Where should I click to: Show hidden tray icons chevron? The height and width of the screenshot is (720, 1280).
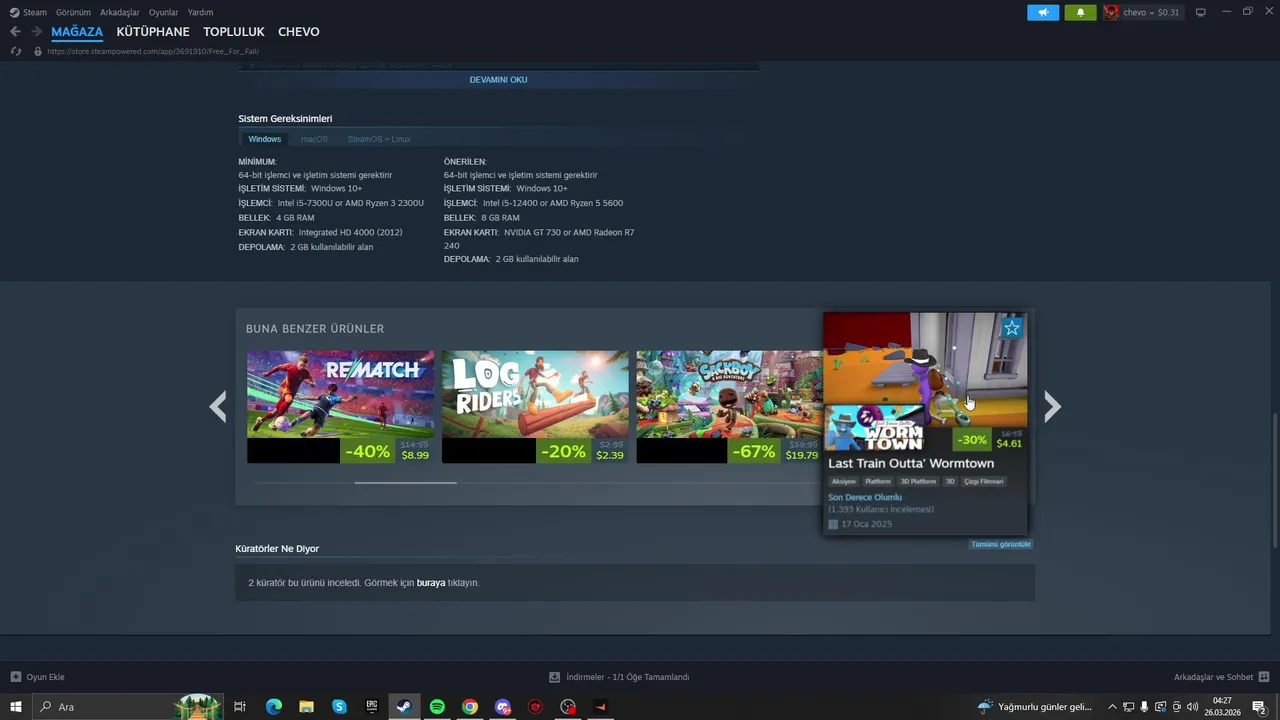click(1112, 707)
